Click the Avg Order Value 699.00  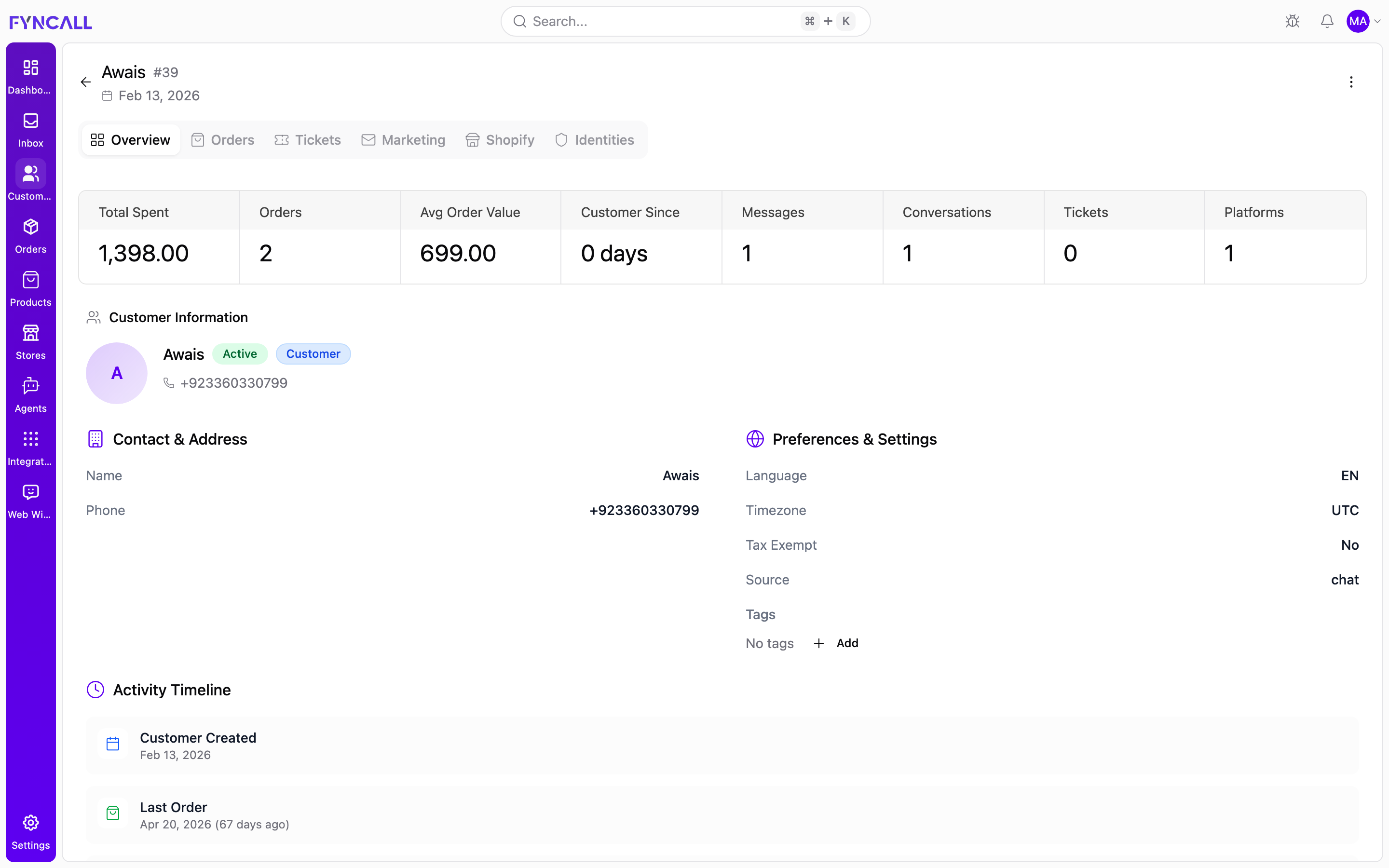pyautogui.click(x=458, y=253)
